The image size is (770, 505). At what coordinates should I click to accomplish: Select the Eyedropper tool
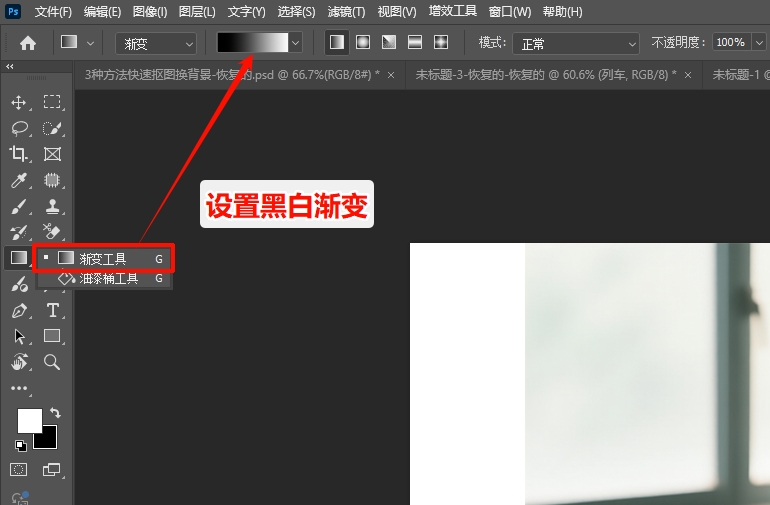19,180
